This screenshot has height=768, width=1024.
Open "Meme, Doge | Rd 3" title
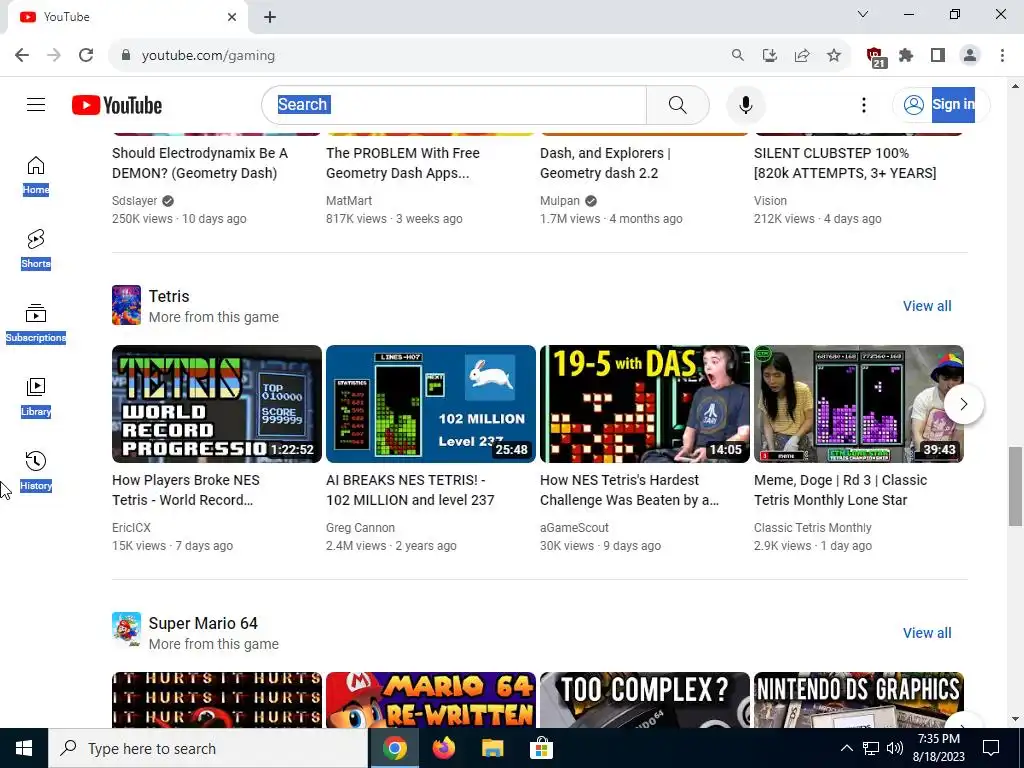[840, 490]
